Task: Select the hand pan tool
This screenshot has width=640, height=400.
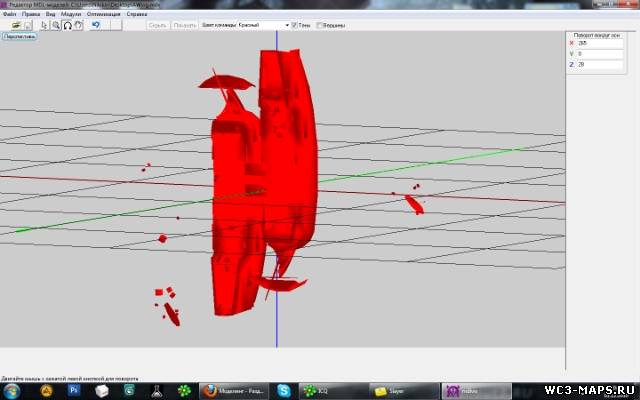Action: pyautogui.click(x=77, y=25)
